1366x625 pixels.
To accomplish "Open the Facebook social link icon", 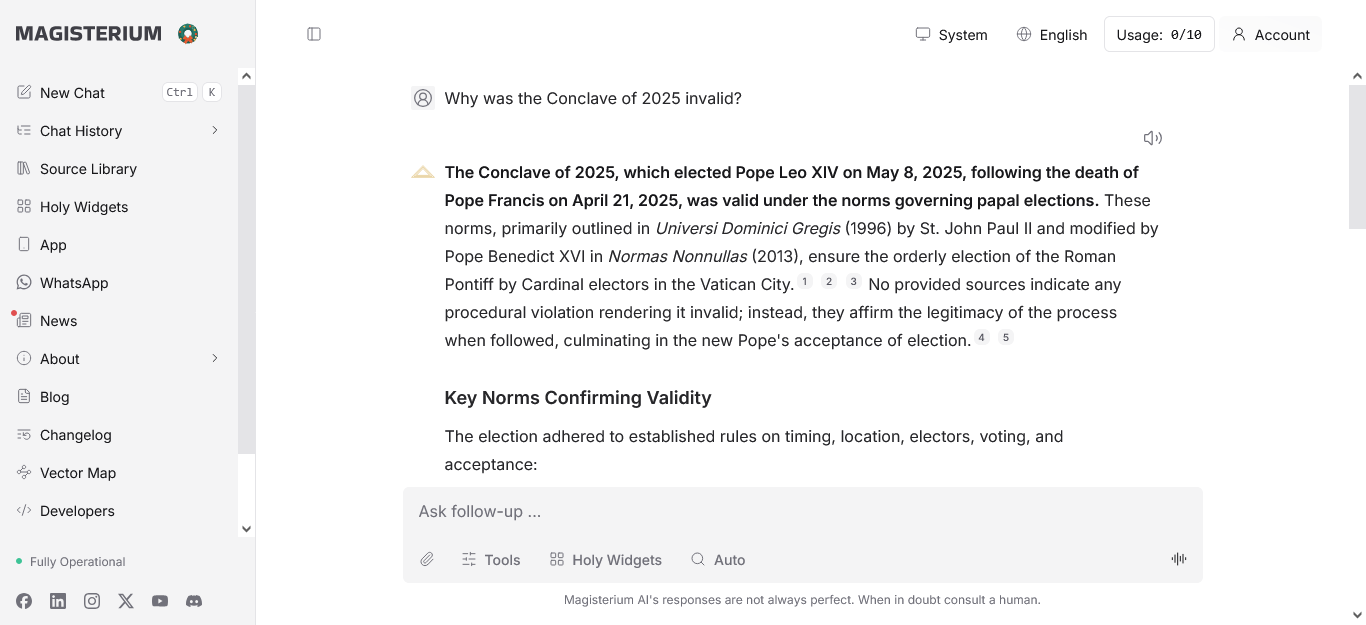I will (24, 601).
